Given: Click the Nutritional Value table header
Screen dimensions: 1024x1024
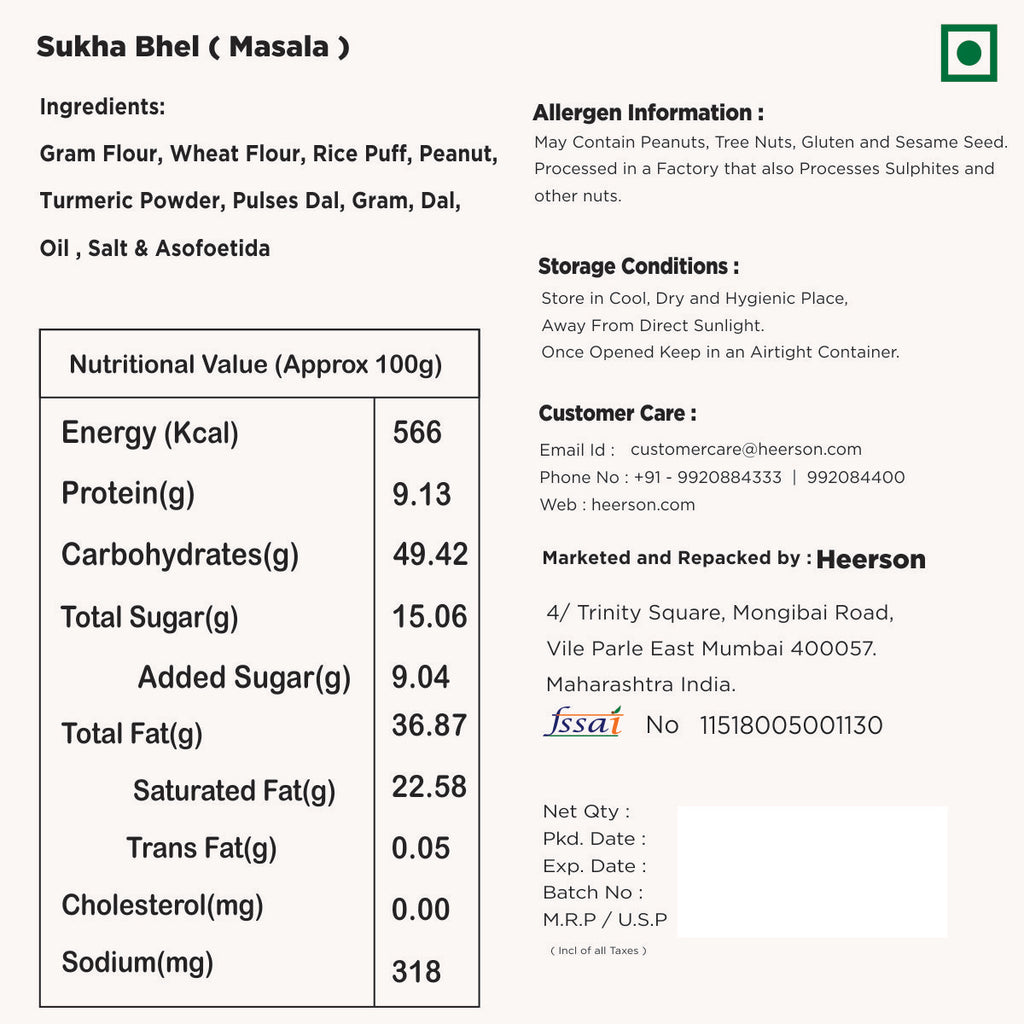Looking at the screenshot, I should [256, 365].
